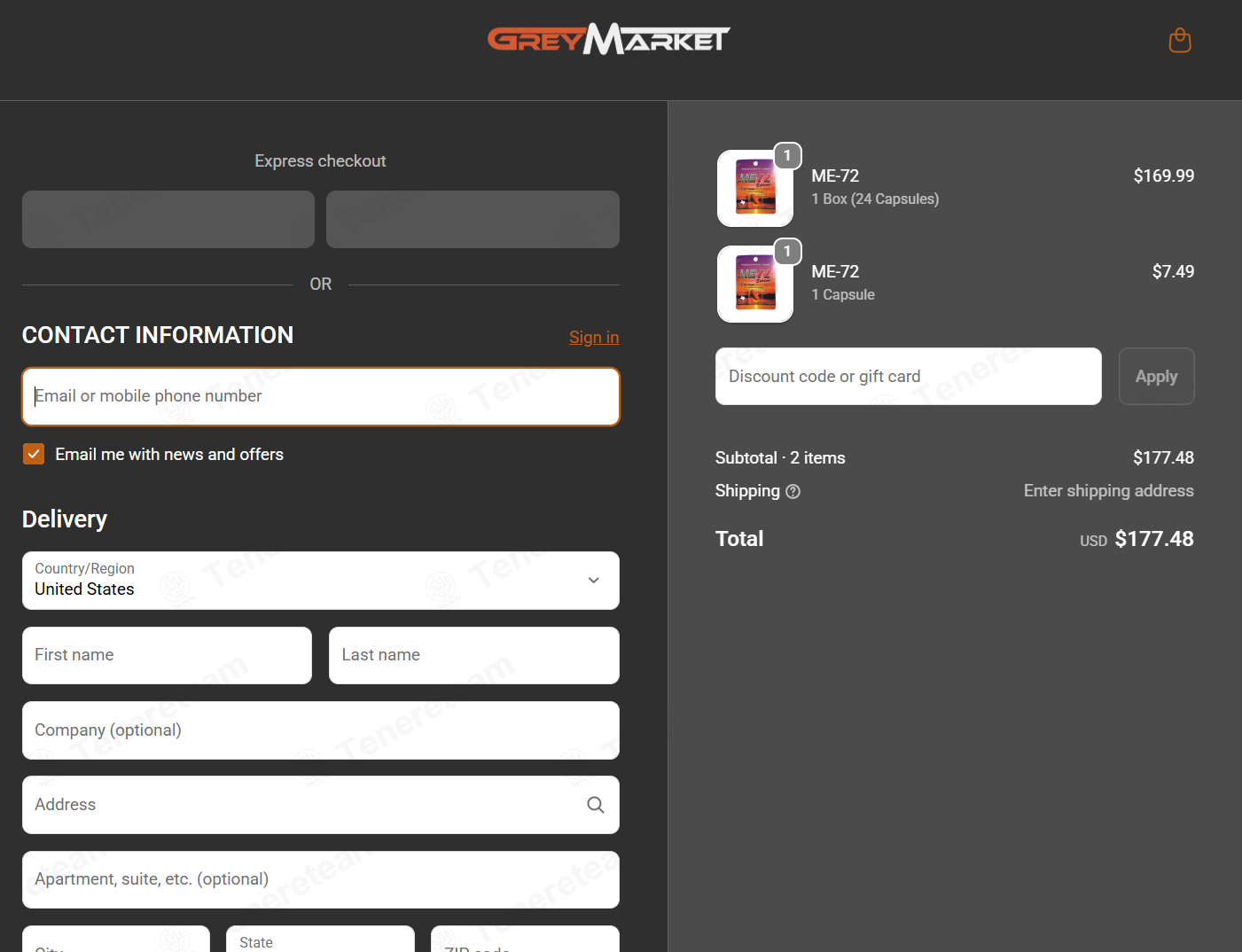This screenshot has width=1242, height=952.
Task: Open the State dropdown
Action: click(320, 940)
